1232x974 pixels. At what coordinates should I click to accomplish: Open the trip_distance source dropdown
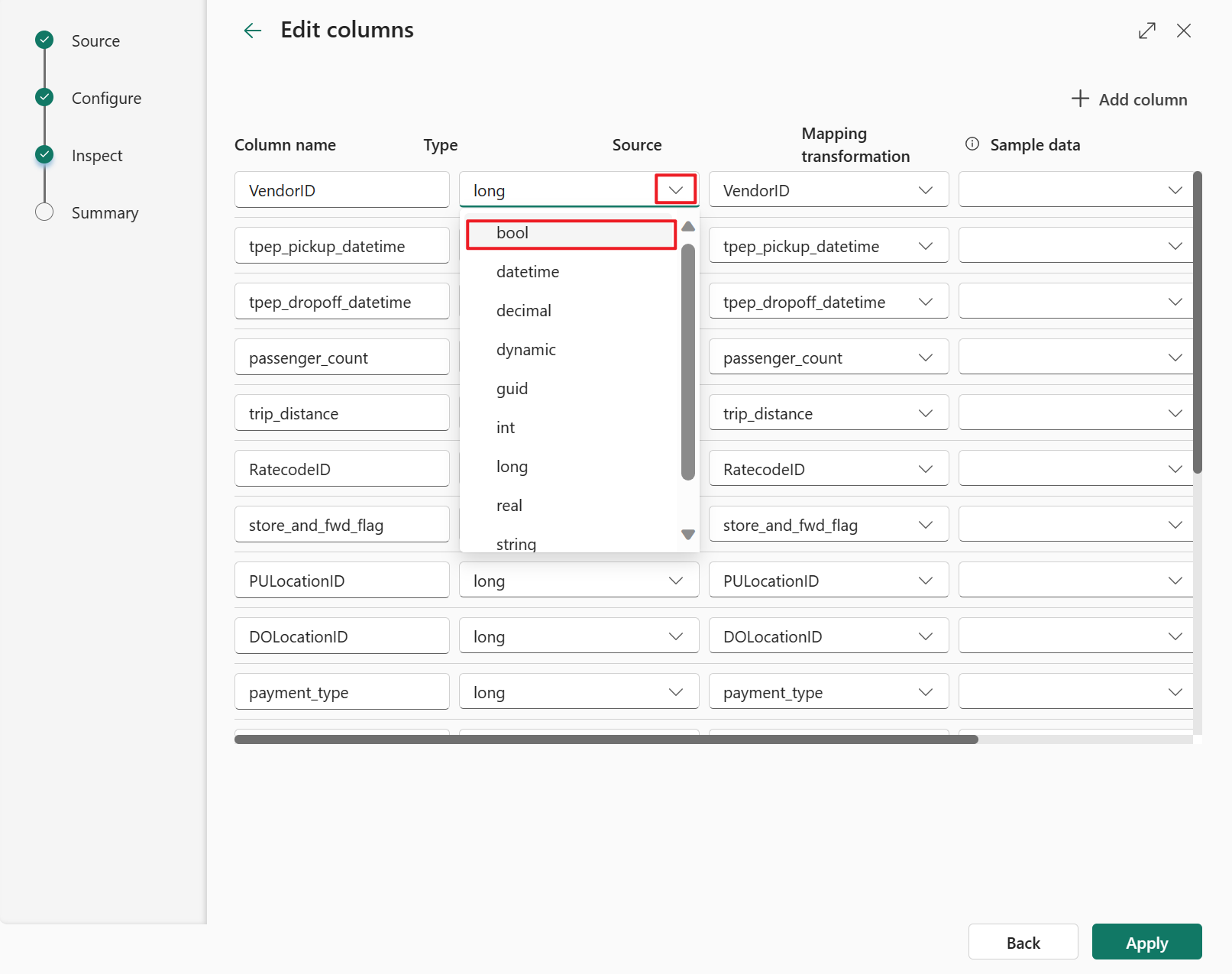tap(829, 413)
